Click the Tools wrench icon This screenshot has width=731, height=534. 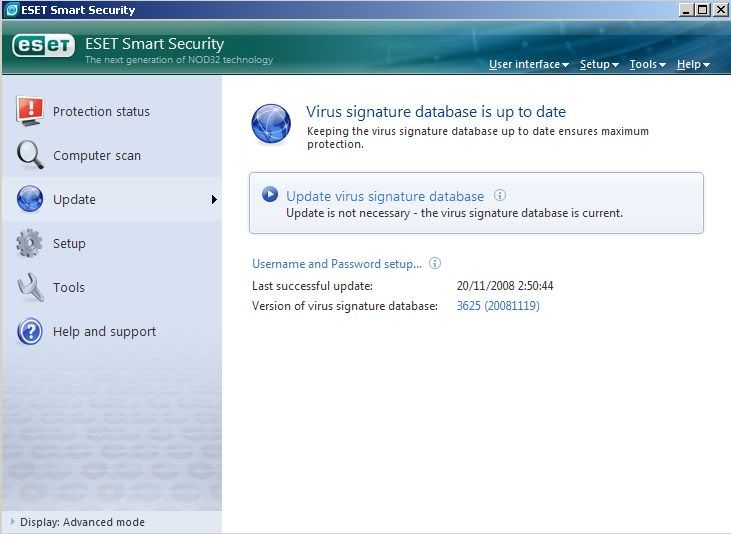30,287
